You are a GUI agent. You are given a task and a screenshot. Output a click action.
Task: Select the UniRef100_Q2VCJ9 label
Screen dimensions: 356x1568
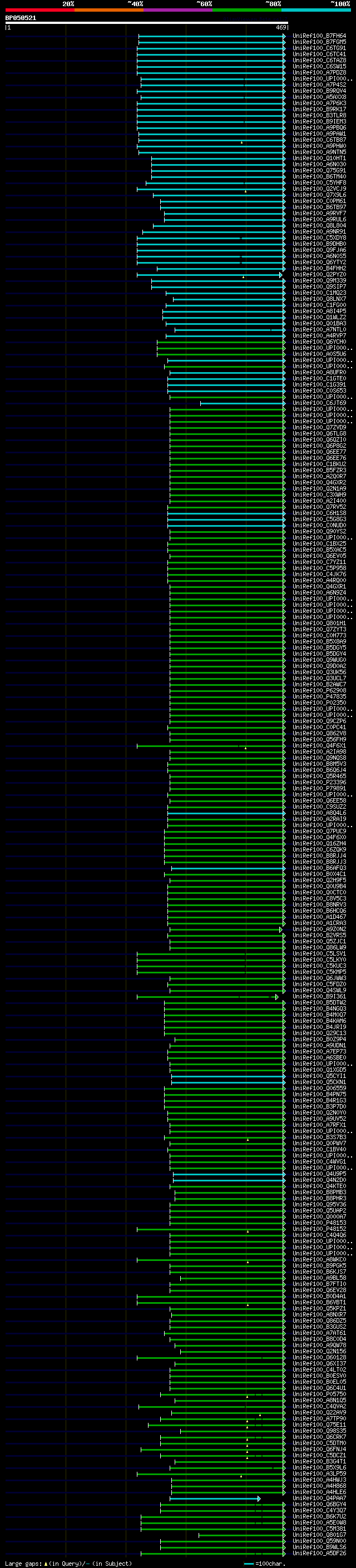(x=319, y=189)
